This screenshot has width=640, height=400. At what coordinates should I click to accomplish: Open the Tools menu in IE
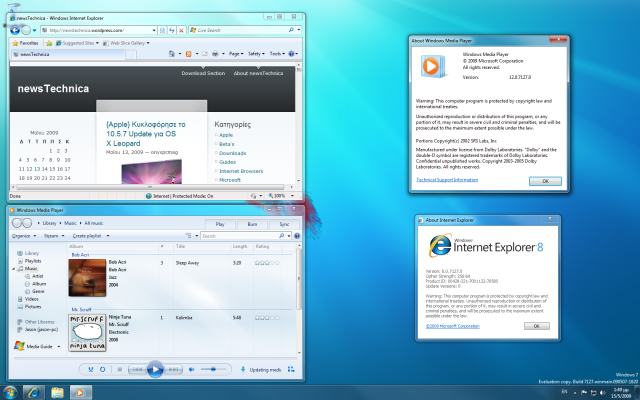pyautogui.click(x=277, y=54)
